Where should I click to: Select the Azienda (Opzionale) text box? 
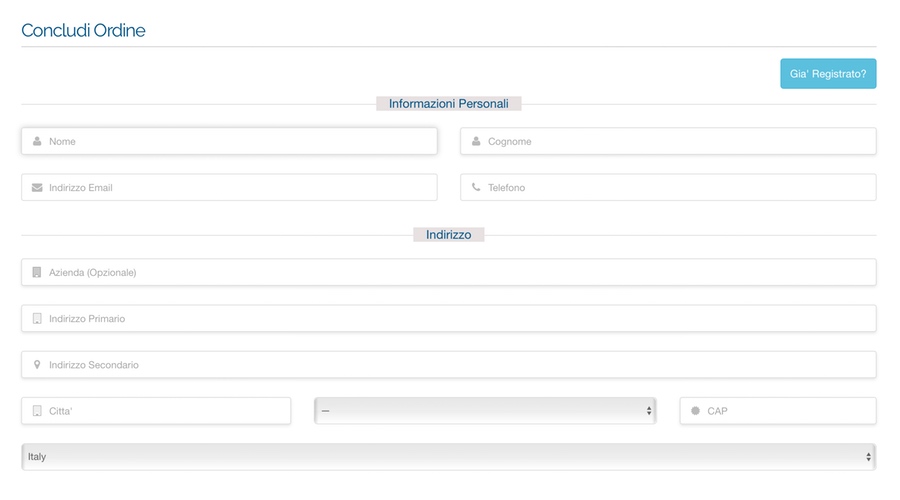point(448,272)
